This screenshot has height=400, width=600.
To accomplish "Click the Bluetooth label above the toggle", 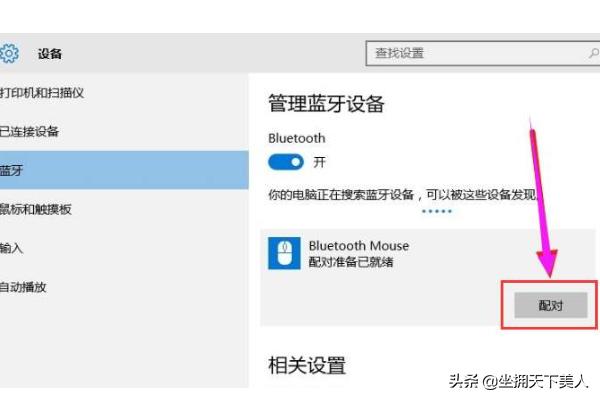I will (x=297, y=138).
